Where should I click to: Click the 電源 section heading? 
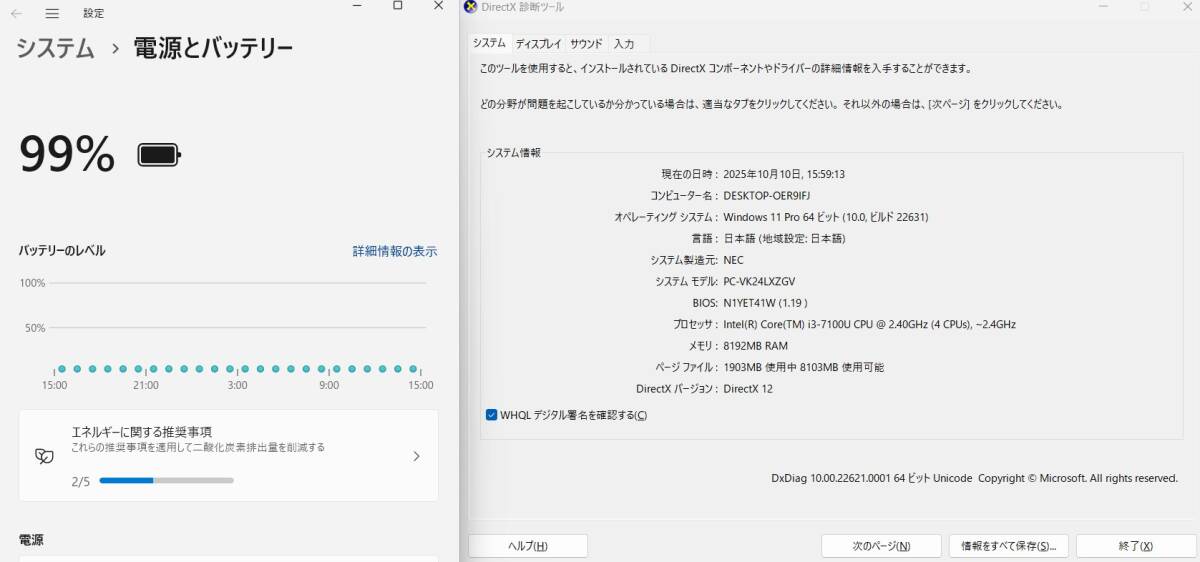coord(31,540)
